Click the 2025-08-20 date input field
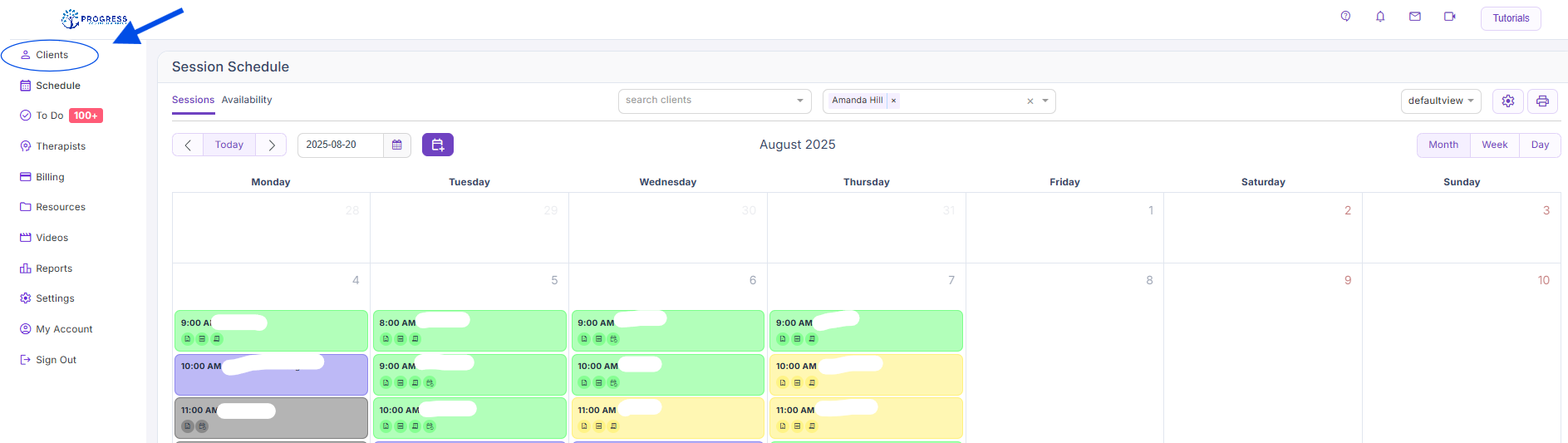Image resolution: width=1568 pixels, height=443 pixels. [x=341, y=145]
